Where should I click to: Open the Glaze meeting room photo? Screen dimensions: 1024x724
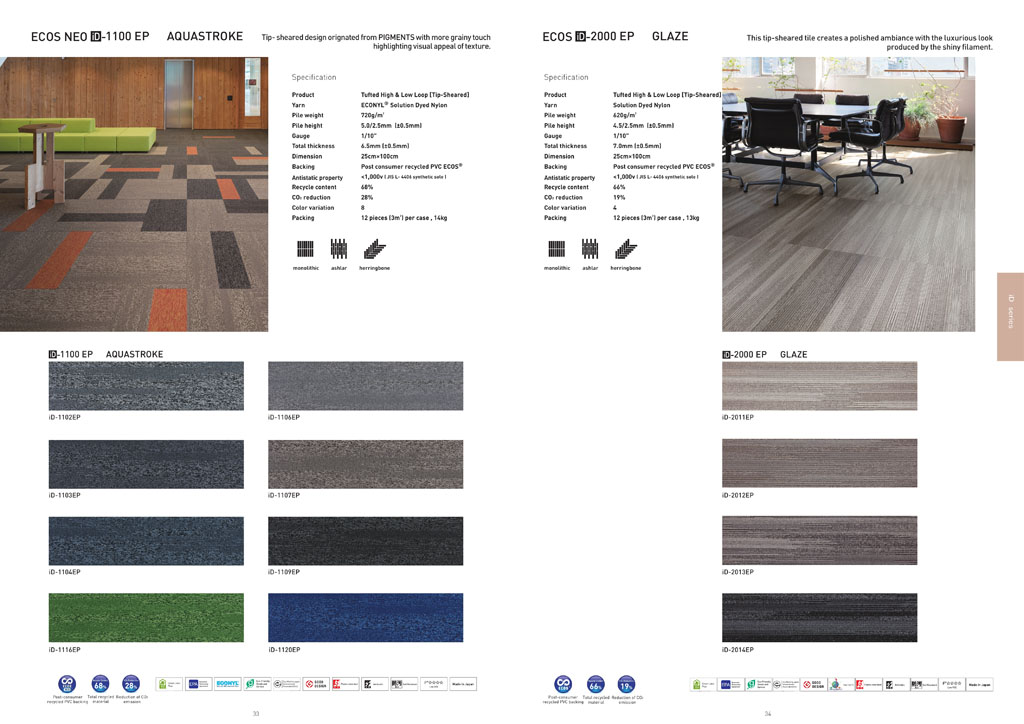(x=848, y=194)
